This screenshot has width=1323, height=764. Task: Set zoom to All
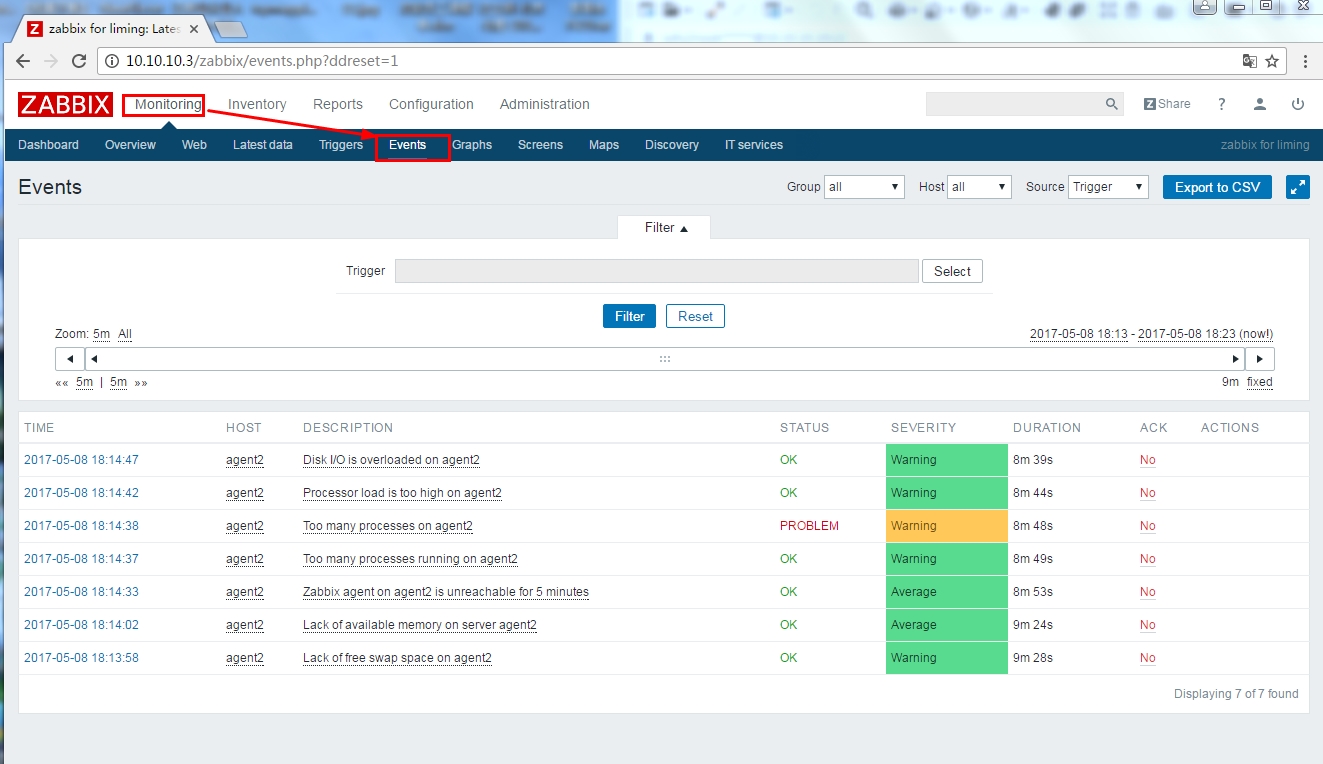click(125, 334)
